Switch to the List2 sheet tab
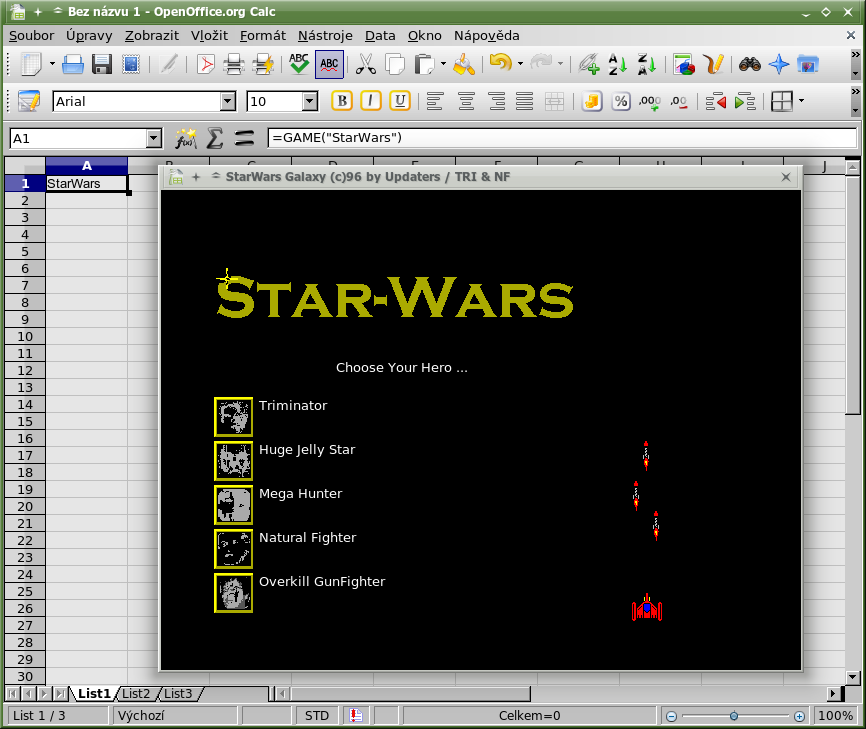Image resolution: width=866 pixels, height=729 pixels. pyautogui.click(x=136, y=694)
